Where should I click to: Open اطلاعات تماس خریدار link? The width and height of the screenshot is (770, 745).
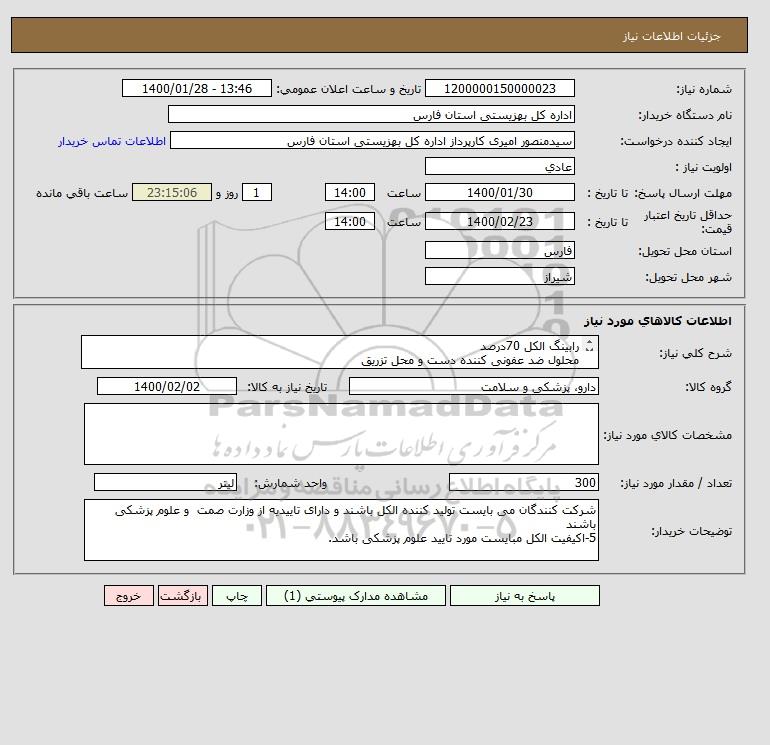click(112, 141)
